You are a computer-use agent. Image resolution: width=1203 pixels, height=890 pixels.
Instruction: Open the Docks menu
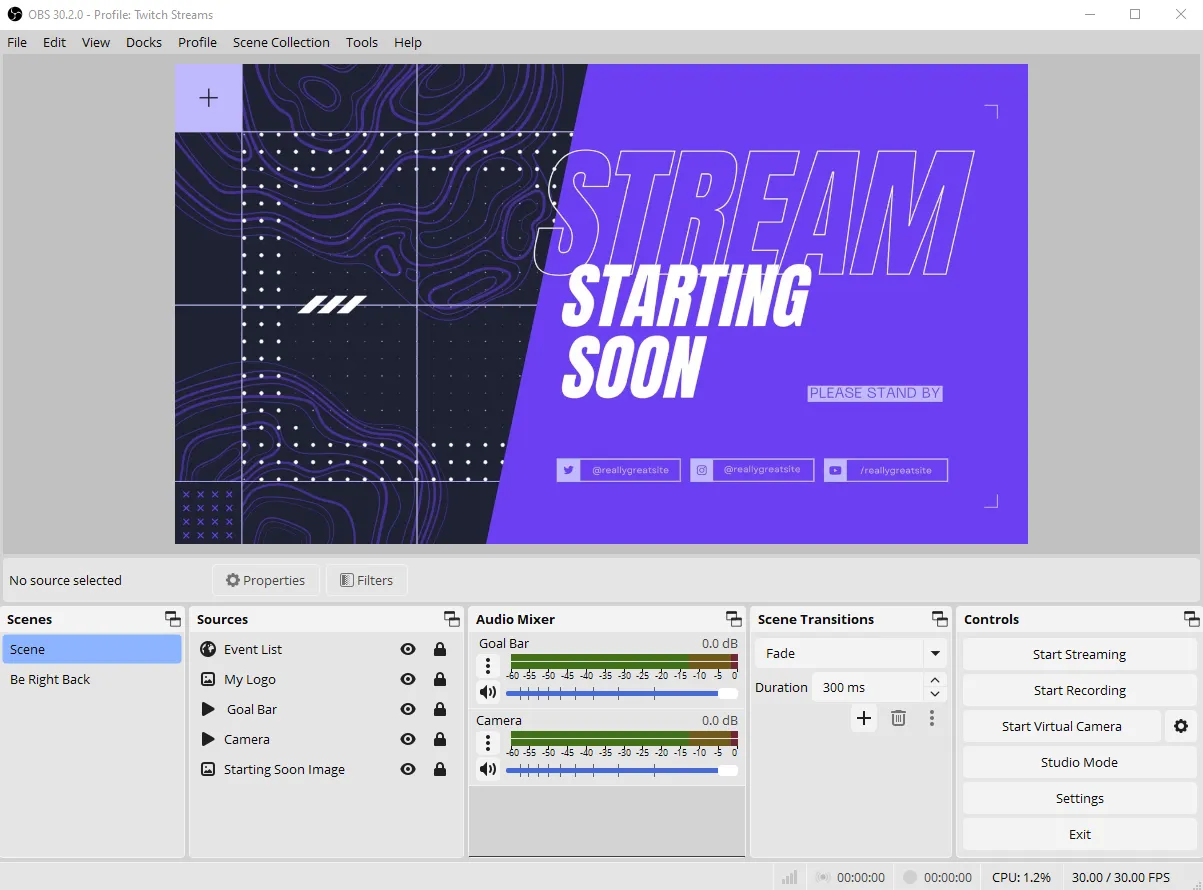click(144, 42)
